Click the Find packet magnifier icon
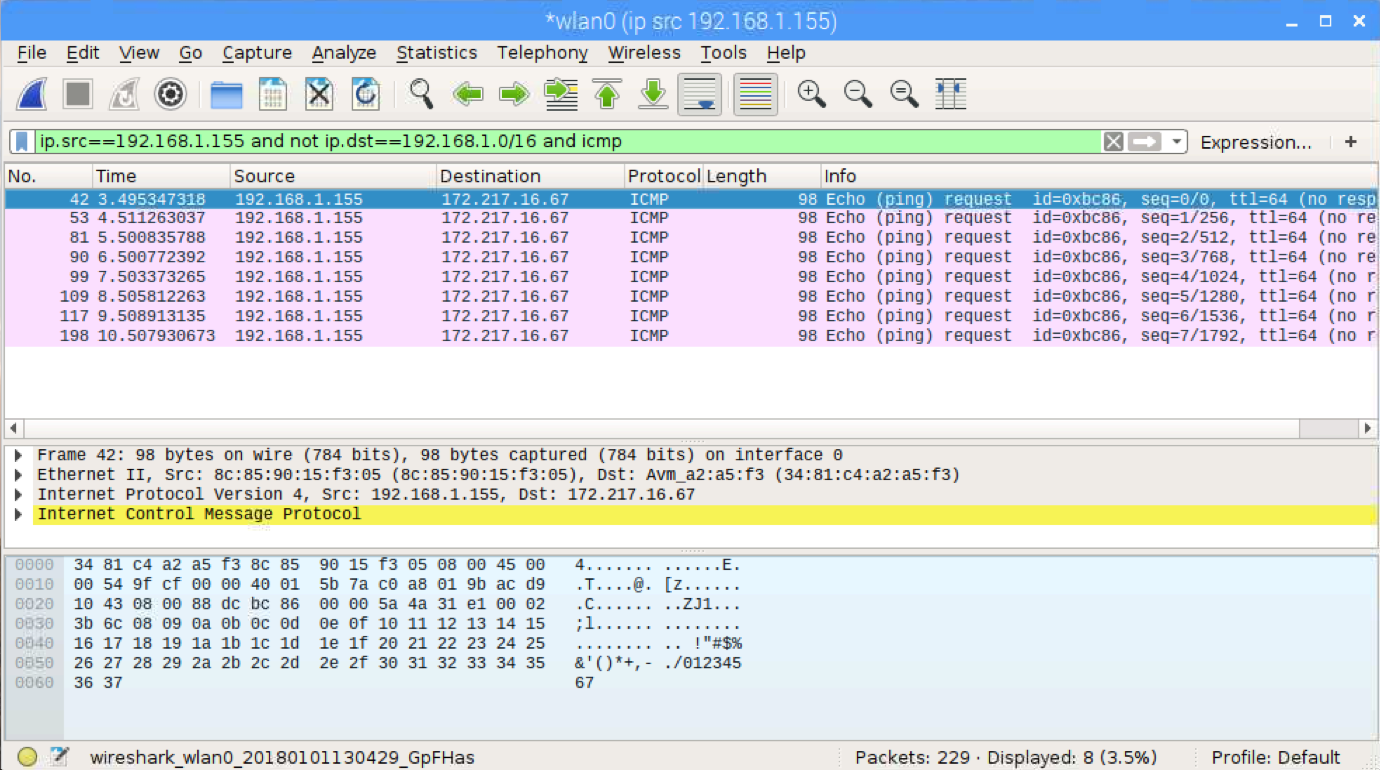The image size is (1380, 770). (x=421, y=95)
